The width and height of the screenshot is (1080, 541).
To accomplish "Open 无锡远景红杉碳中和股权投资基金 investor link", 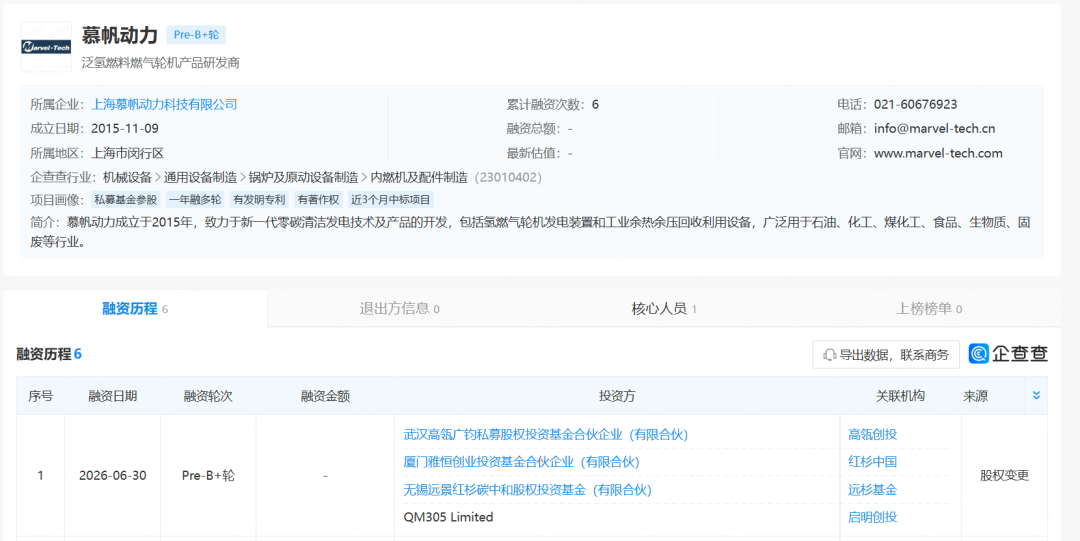I will click(528, 490).
